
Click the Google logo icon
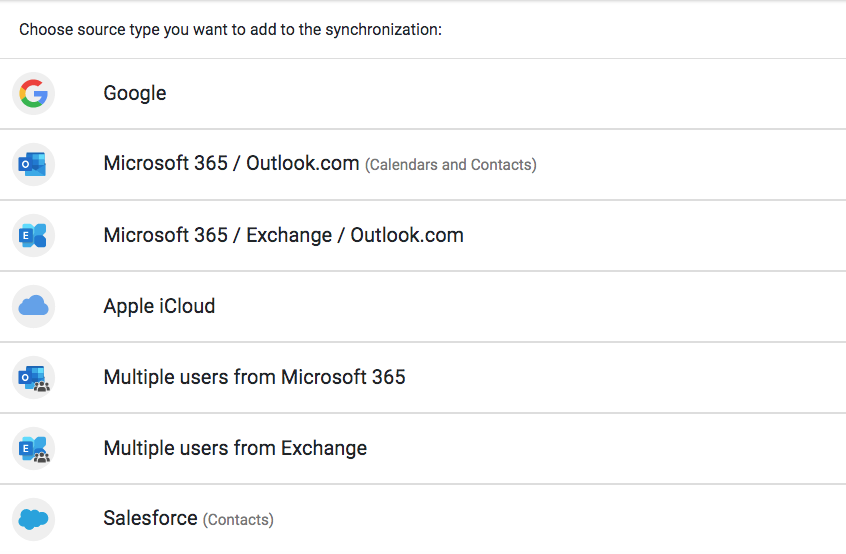click(33, 94)
